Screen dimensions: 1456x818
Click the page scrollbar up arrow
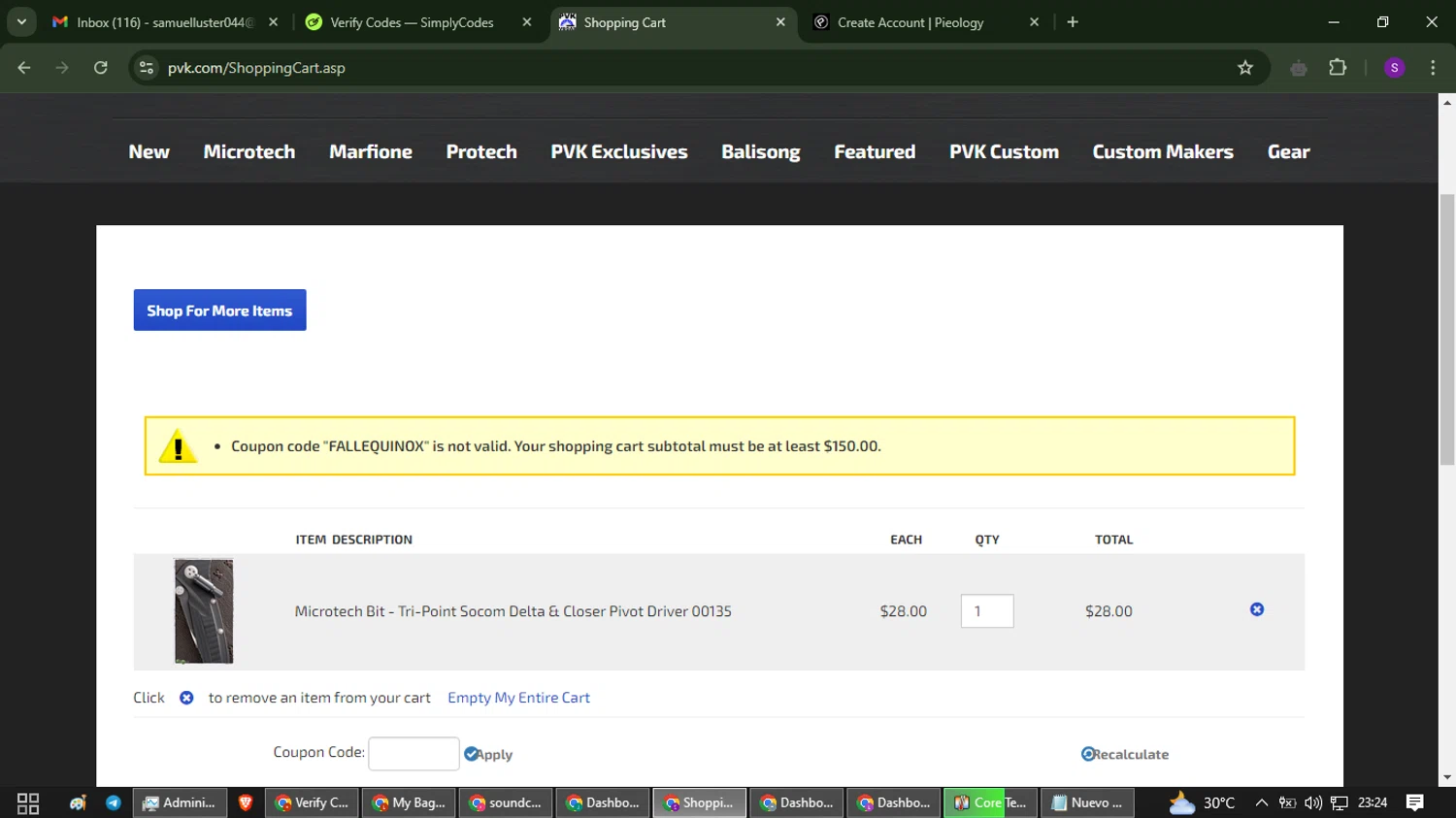point(1447,101)
